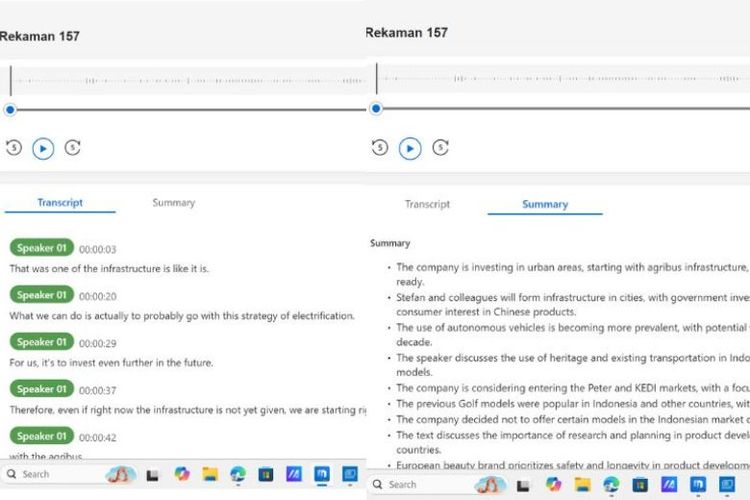Screen dimensions: 750x500
Task: Skip forward 5 seconds in Transcript view
Action: pyautogui.click(x=73, y=147)
